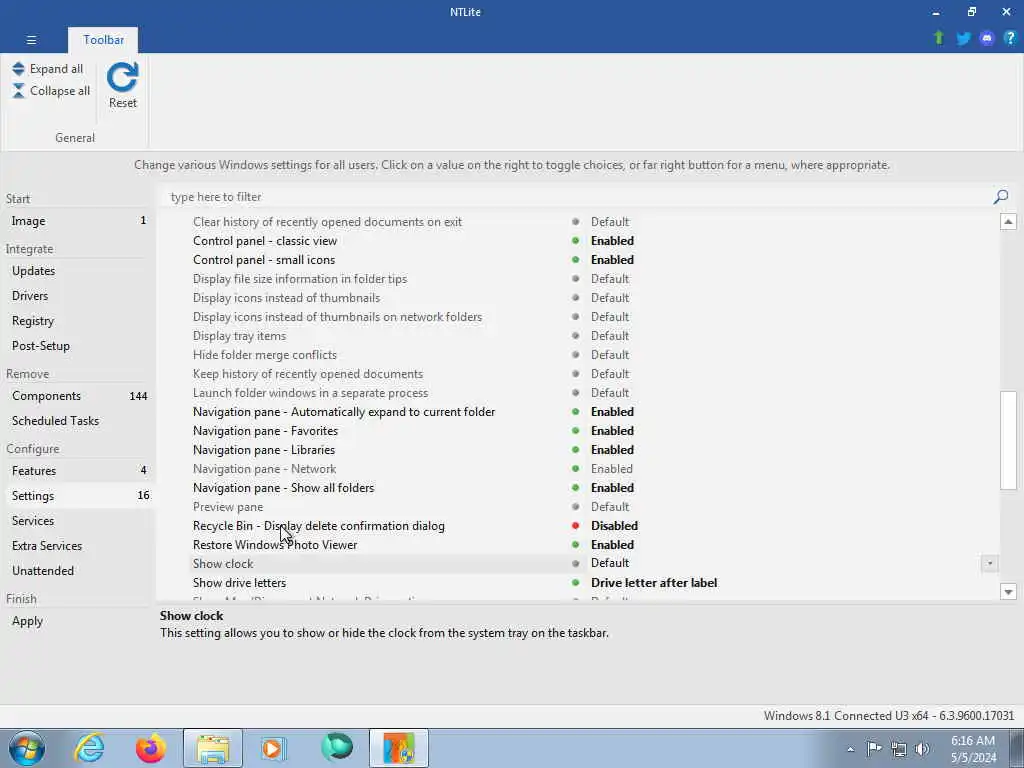Open the Action Center flag icon
The width and height of the screenshot is (1024, 768).
coord(874,748)
